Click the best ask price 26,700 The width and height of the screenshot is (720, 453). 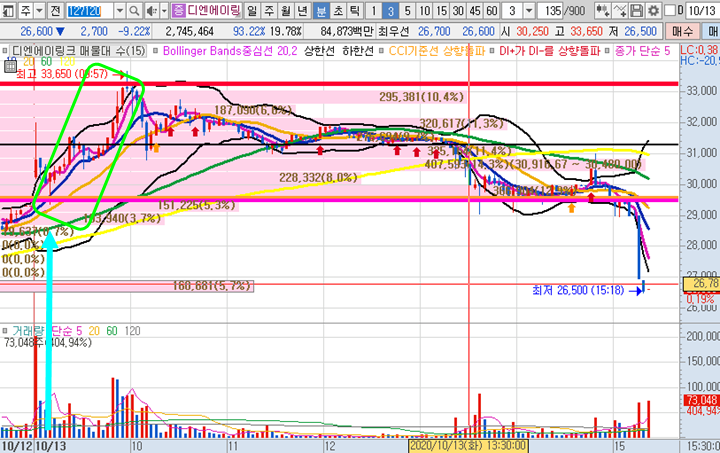(434, 31)
